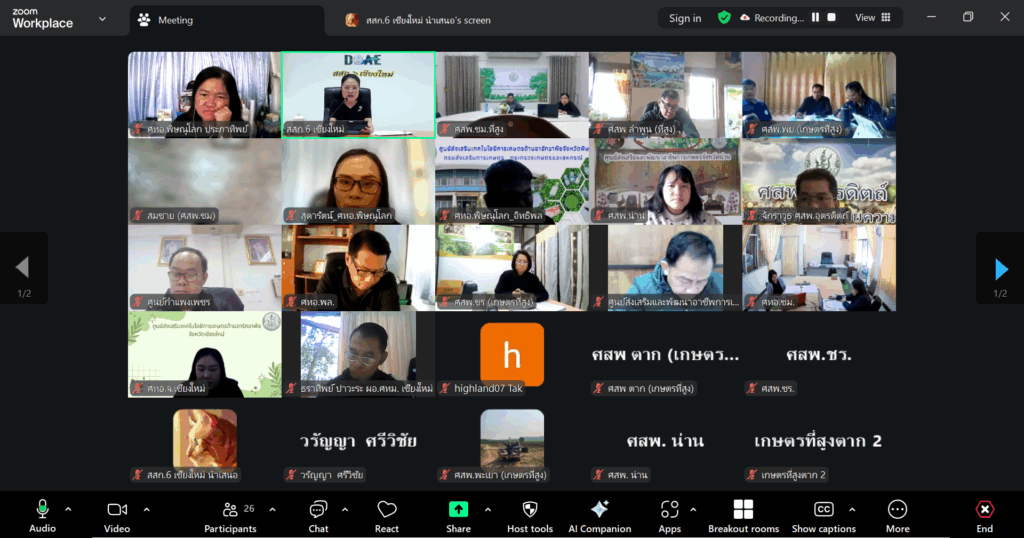Toggle Show captions
Screen dimensions: 1024x538
823,514
